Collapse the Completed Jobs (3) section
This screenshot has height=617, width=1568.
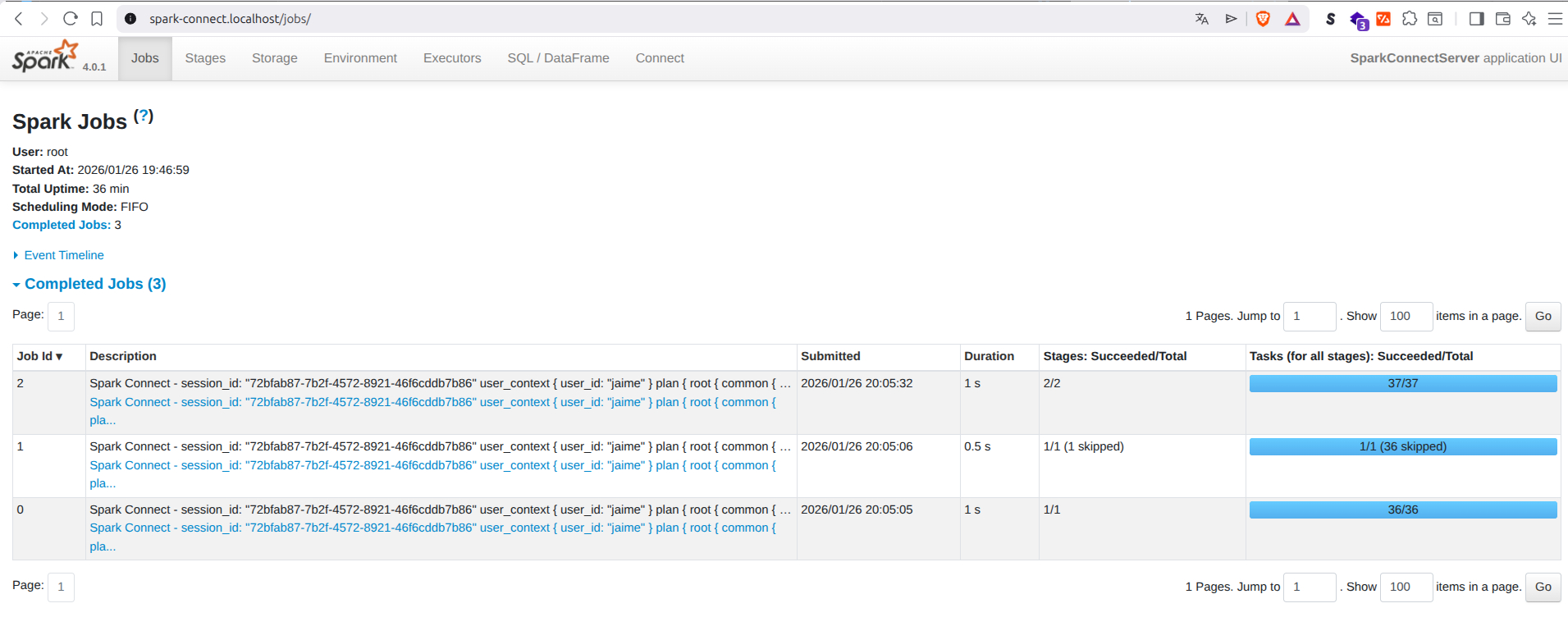point(94,284)
